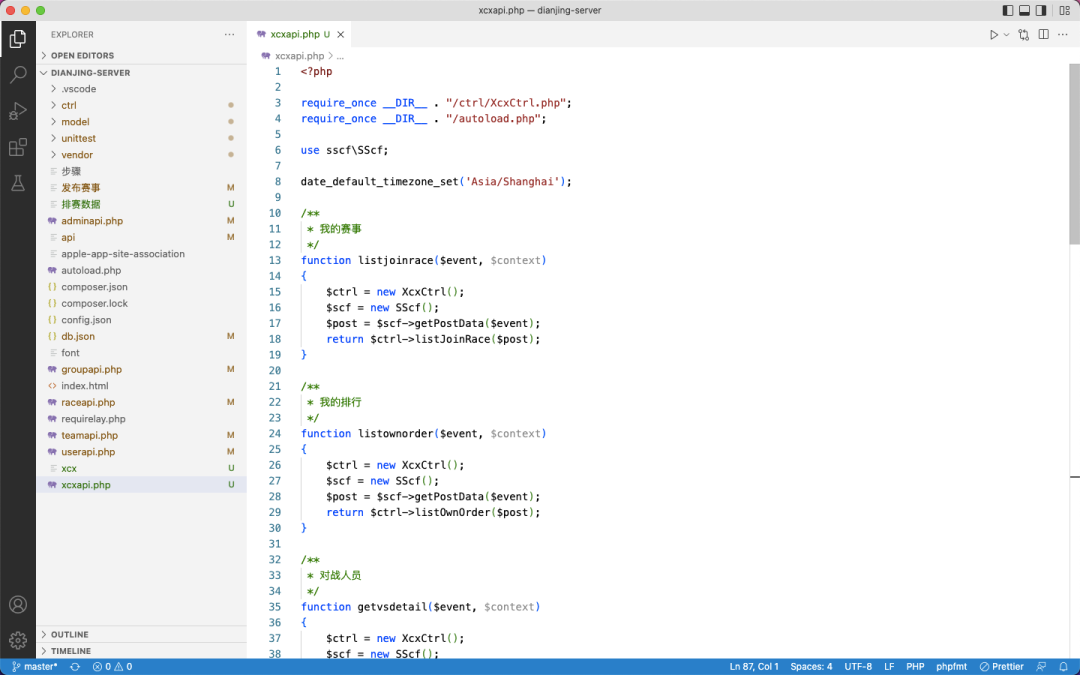Click the editor vertical scrollbar thumb
Screen dimensions: 1080x675
click(1074, 154)
